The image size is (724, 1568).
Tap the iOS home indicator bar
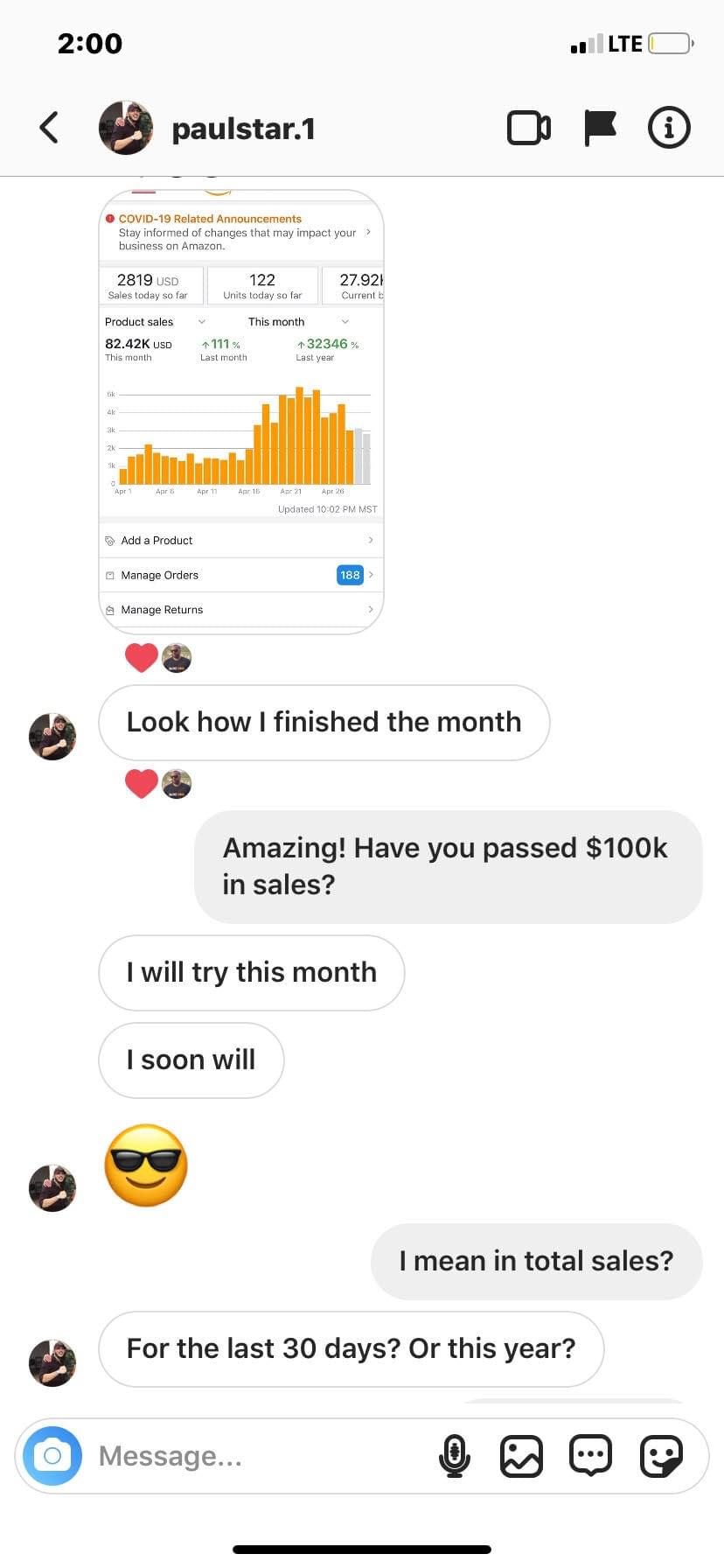(x=362, y=1549)
